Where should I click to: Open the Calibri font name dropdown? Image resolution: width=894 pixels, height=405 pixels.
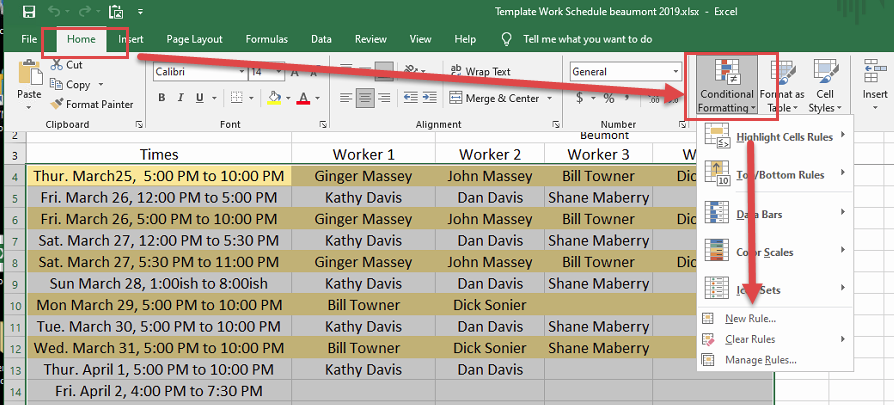[240, 72]
